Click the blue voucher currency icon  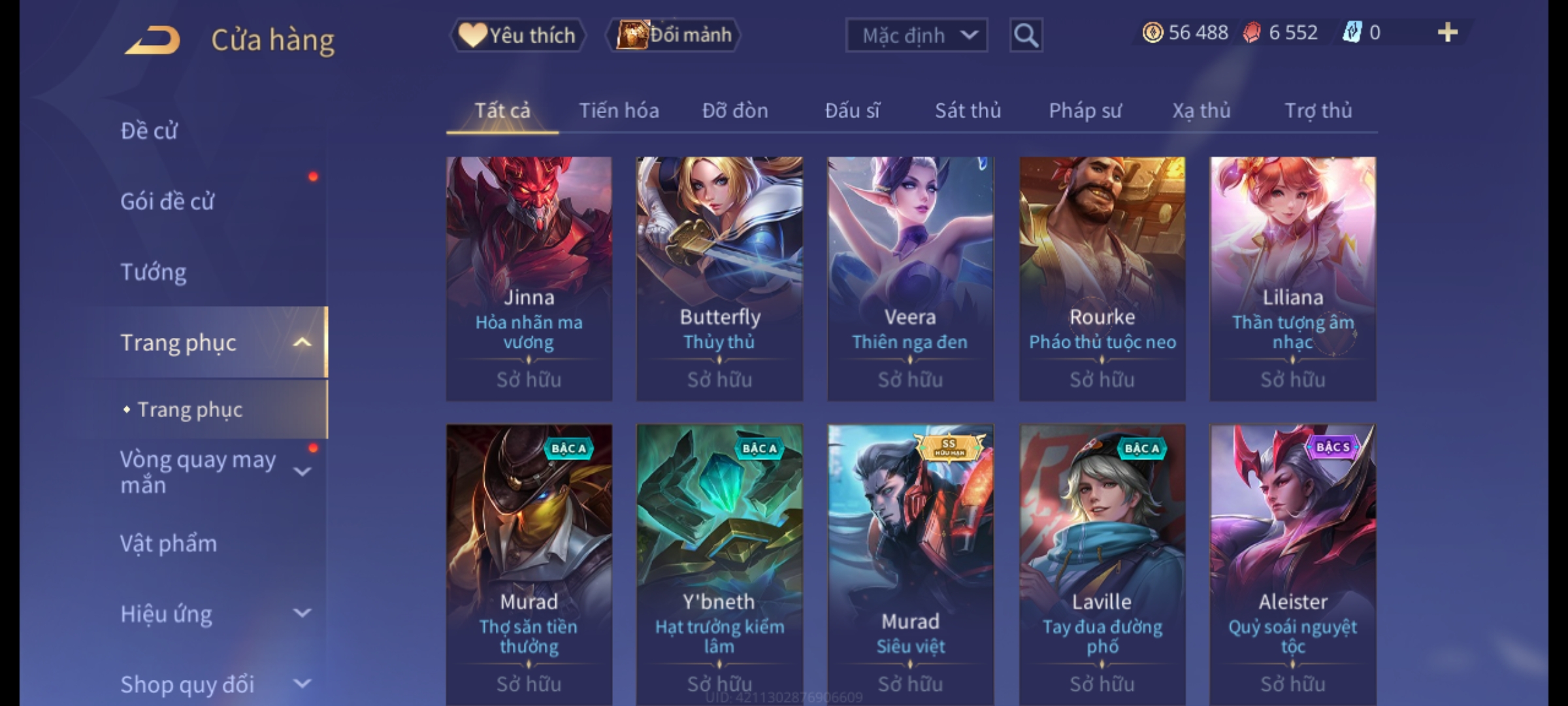tap(1352, 33)
